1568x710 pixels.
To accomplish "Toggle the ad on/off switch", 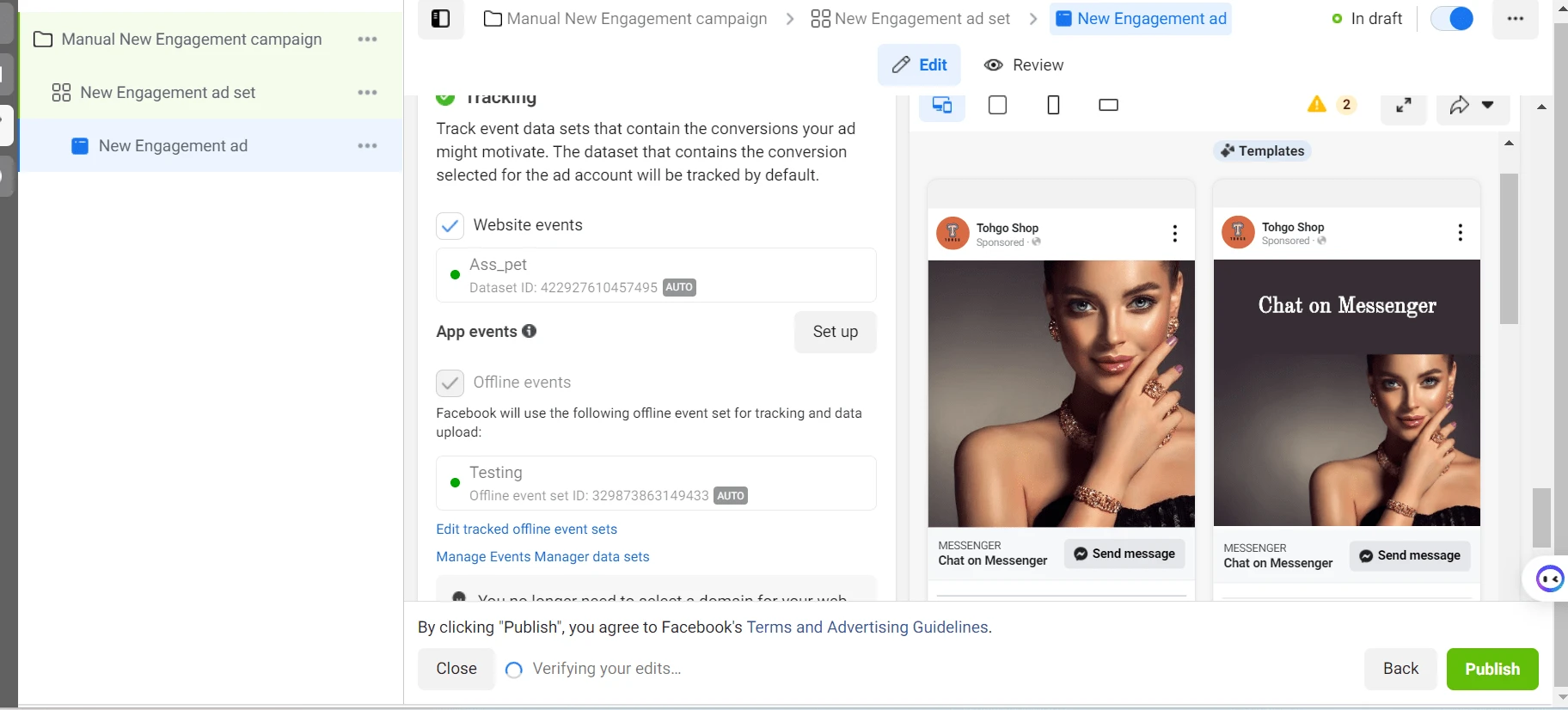I will pos(1452,18).
